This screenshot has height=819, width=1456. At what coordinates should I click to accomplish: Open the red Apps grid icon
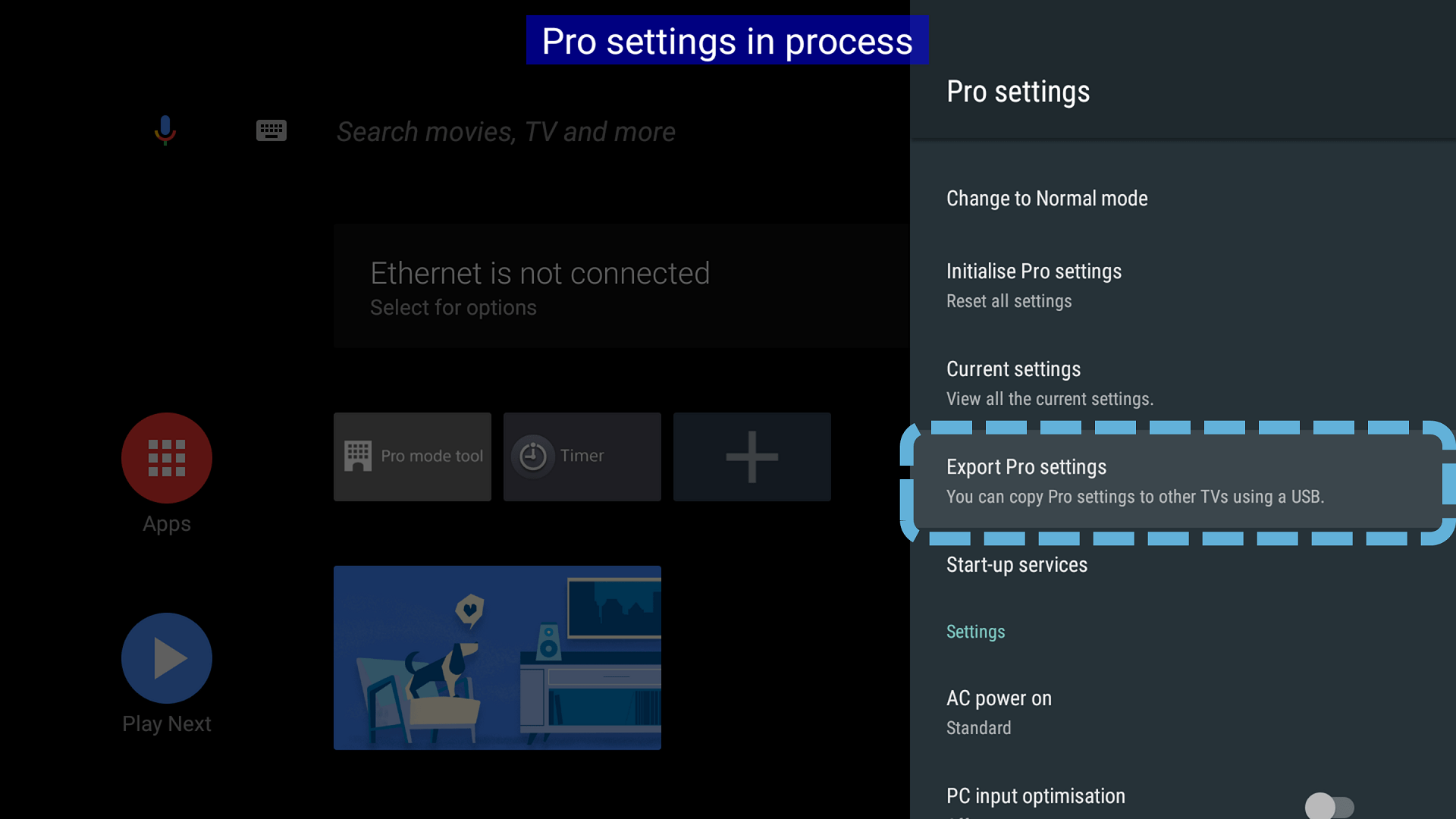click(167, 458)
